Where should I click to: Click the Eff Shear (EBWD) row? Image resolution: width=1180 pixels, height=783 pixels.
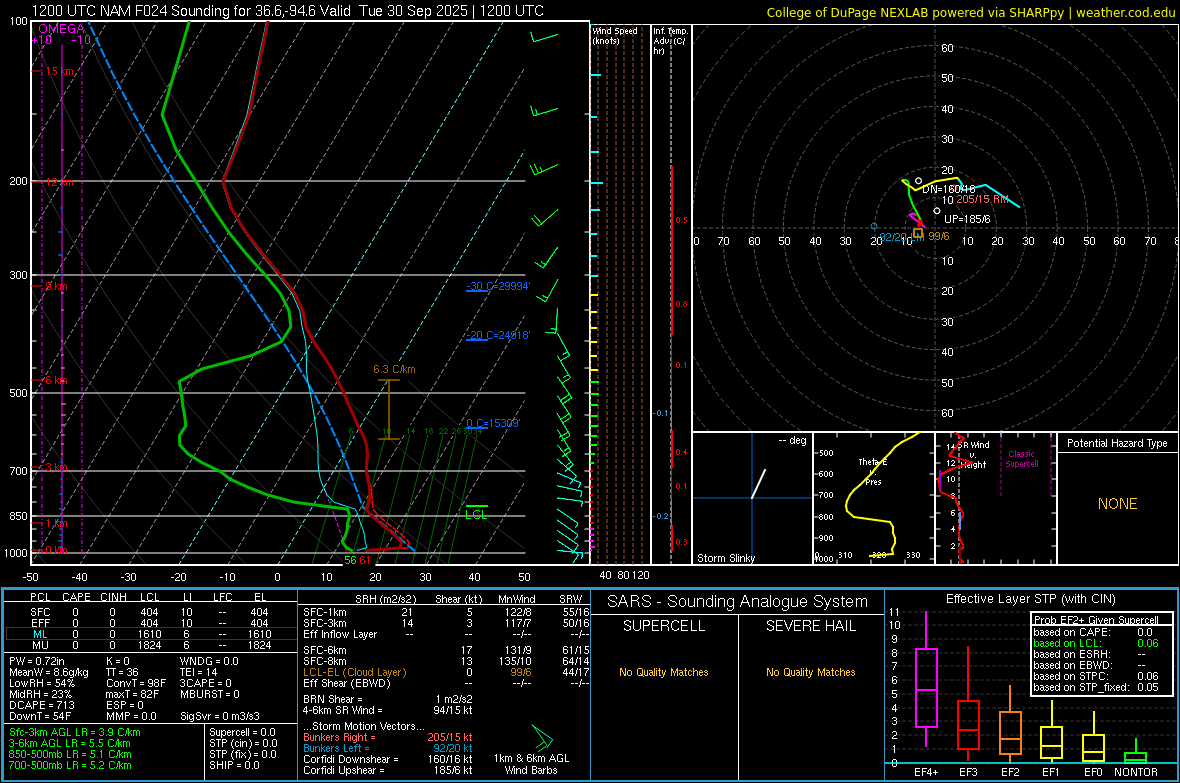tap(446, 683)
